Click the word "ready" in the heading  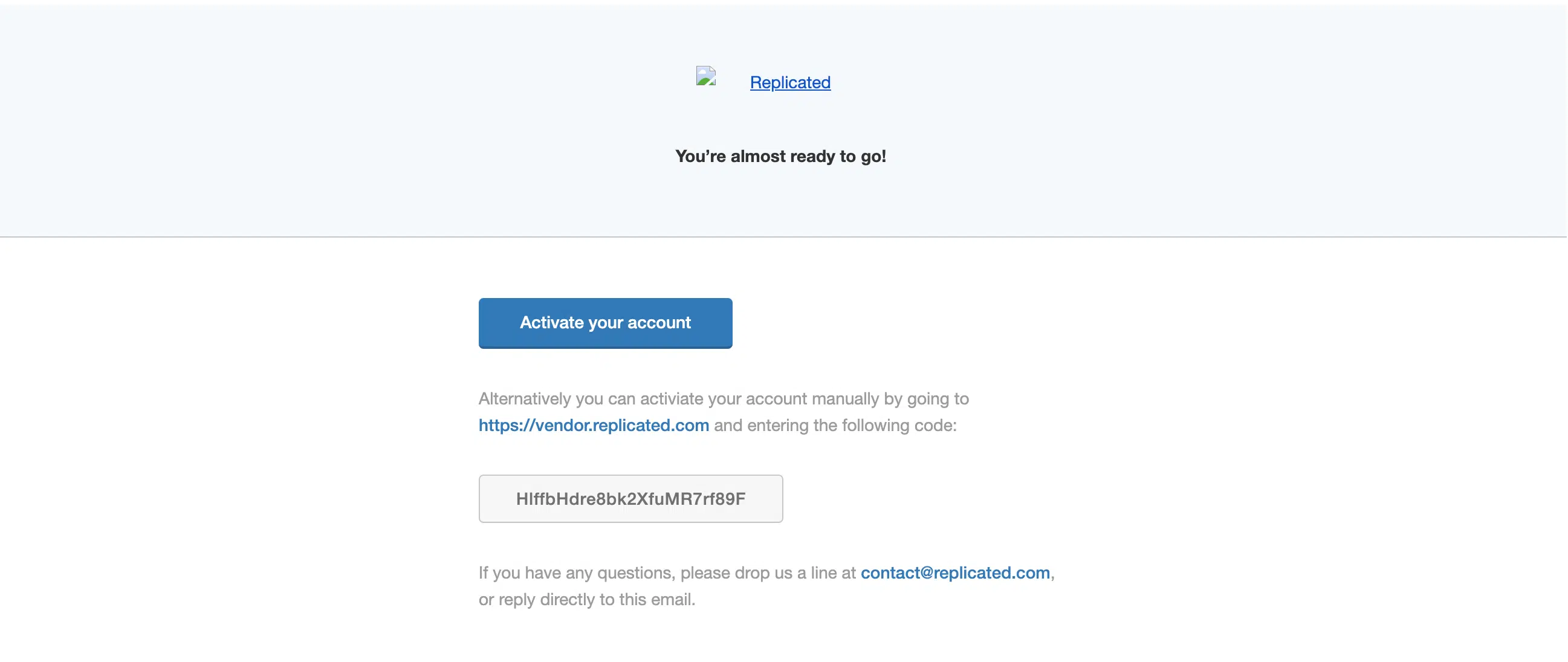812,157
